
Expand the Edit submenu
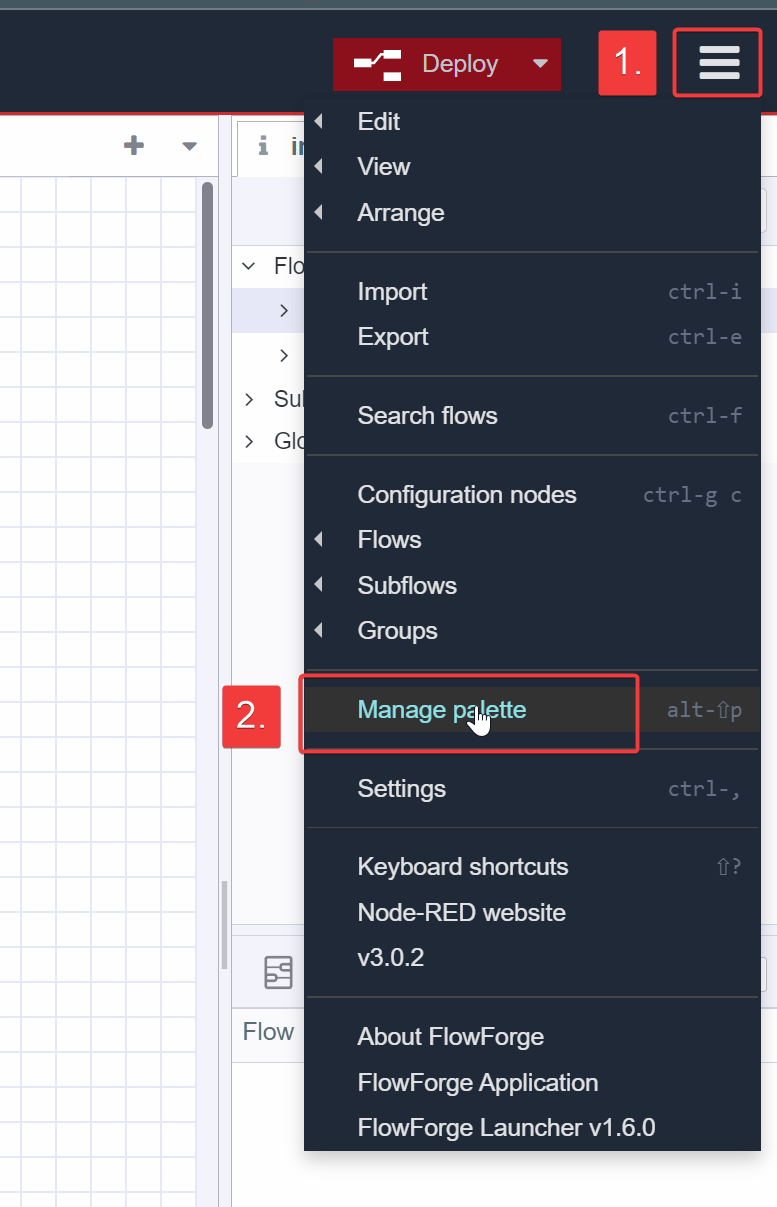[379, 121]
